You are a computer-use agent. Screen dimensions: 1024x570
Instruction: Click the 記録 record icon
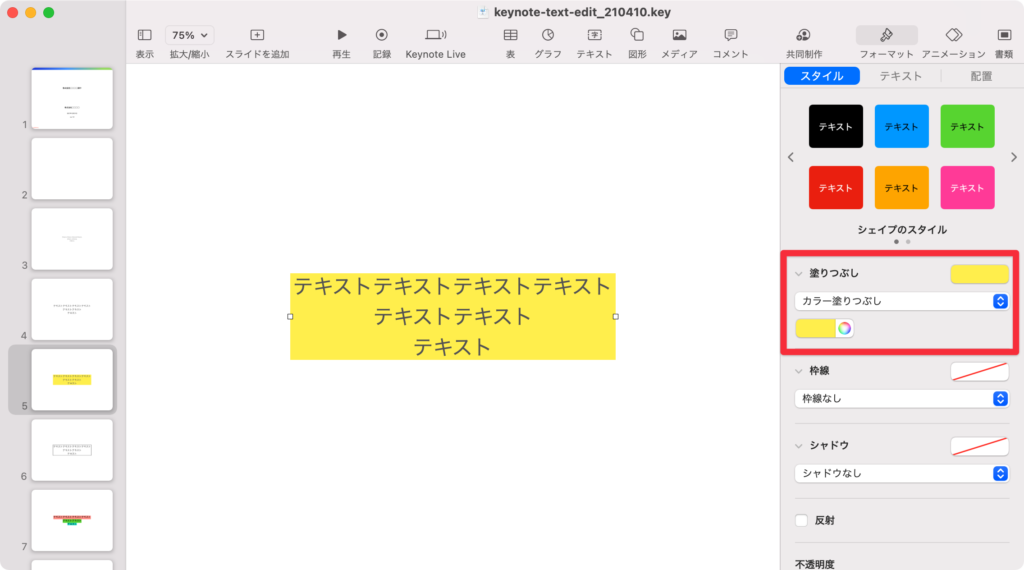(x=381, y=35)
